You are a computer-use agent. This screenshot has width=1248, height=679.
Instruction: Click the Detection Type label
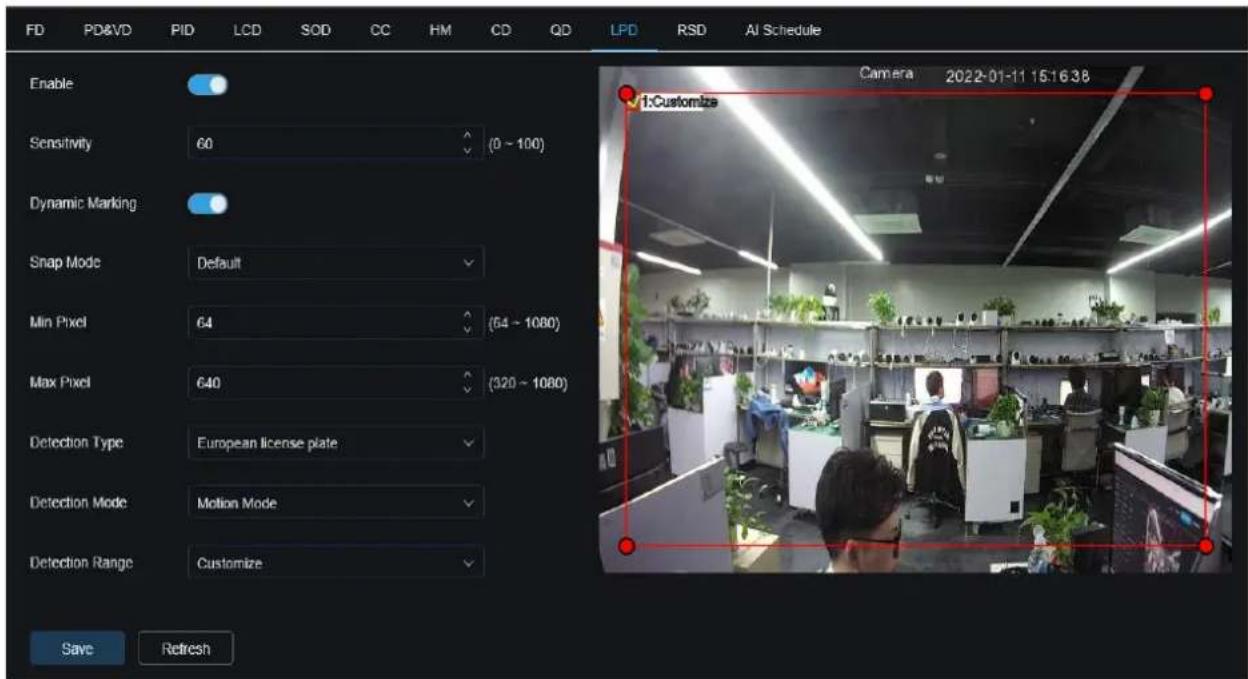pos(76,443)
